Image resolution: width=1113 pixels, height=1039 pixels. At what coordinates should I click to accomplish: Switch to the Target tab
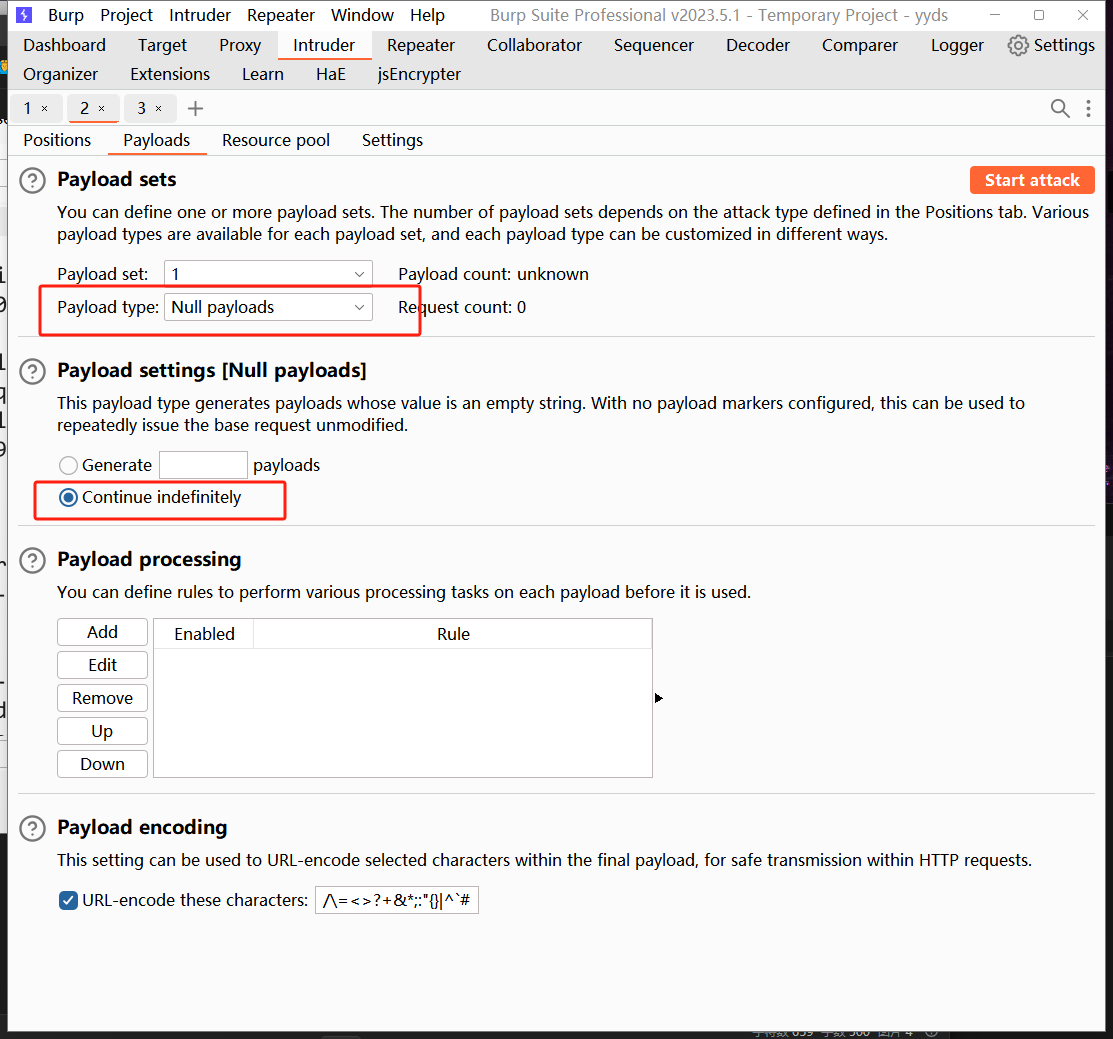[163, 45]
